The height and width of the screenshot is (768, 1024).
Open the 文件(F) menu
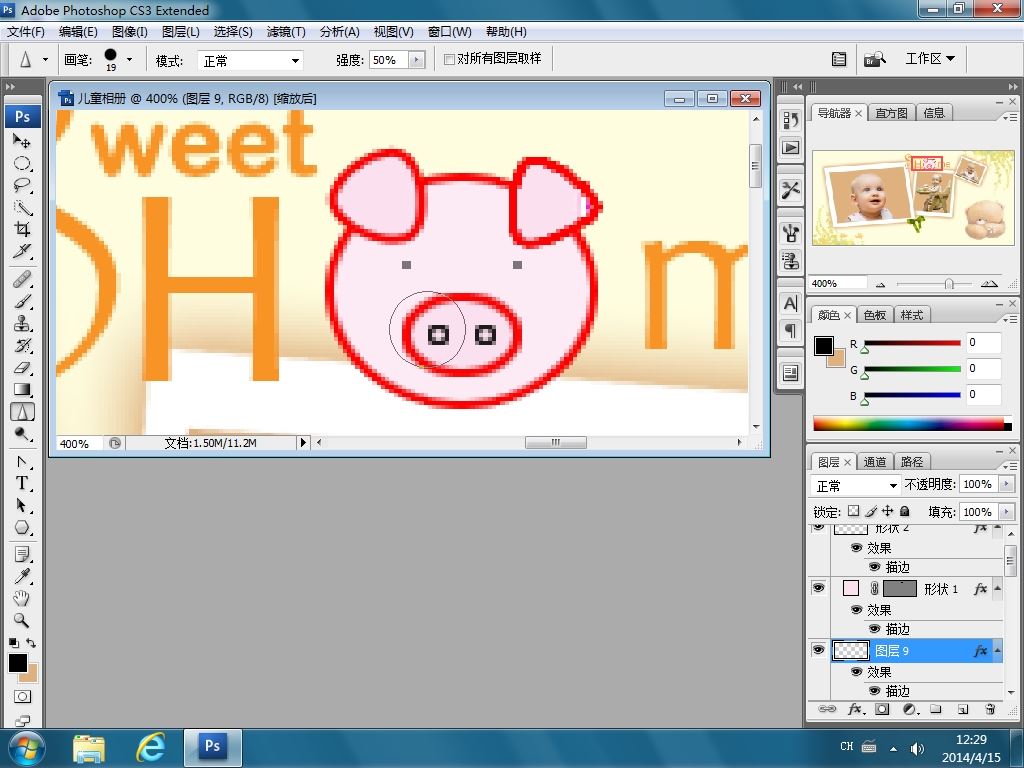click(25, 31)
